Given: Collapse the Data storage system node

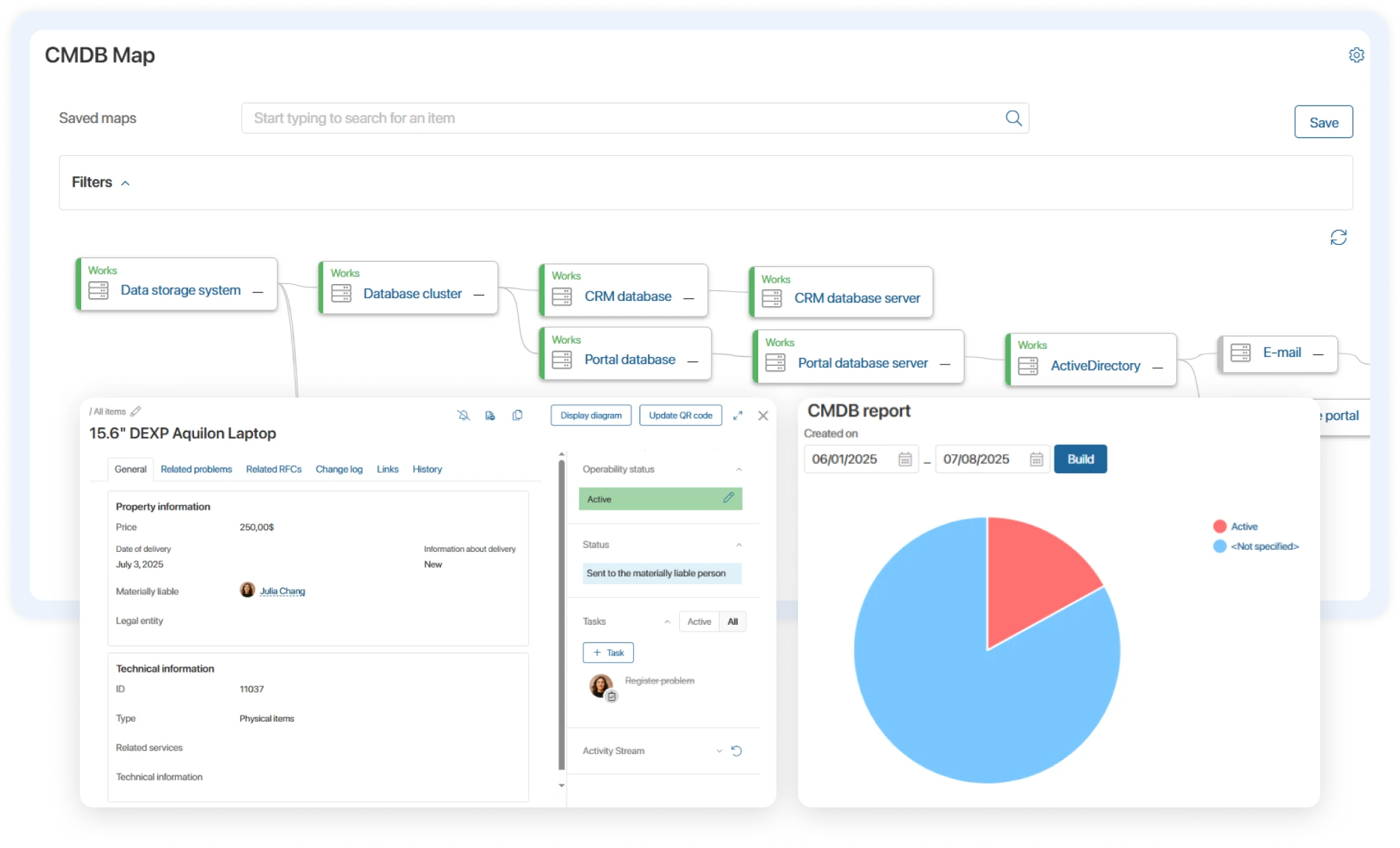Looking at the screenshot, I should click(x=258, y=291).
